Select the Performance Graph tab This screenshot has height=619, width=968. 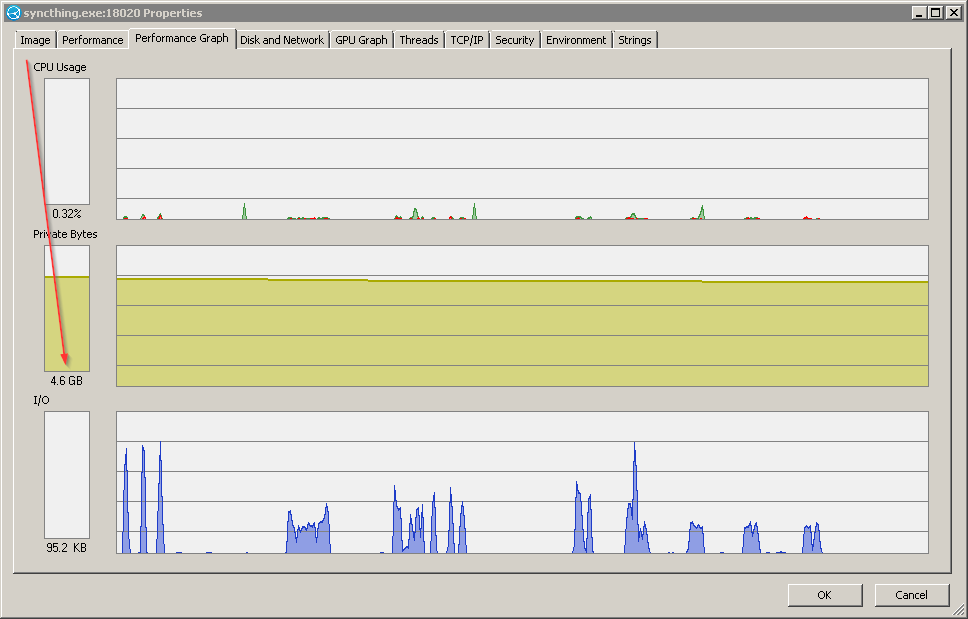[x=181, y=39]
